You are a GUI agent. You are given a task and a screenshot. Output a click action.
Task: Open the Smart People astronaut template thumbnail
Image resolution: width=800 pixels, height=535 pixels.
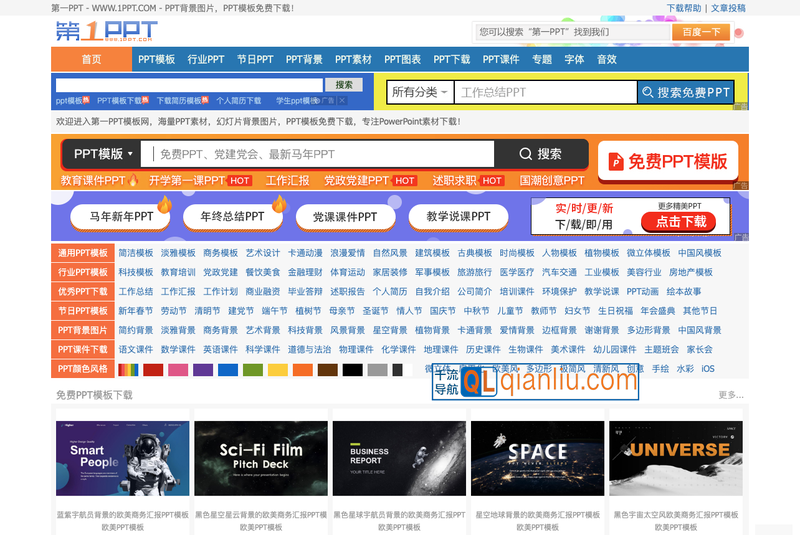(122, 458)
